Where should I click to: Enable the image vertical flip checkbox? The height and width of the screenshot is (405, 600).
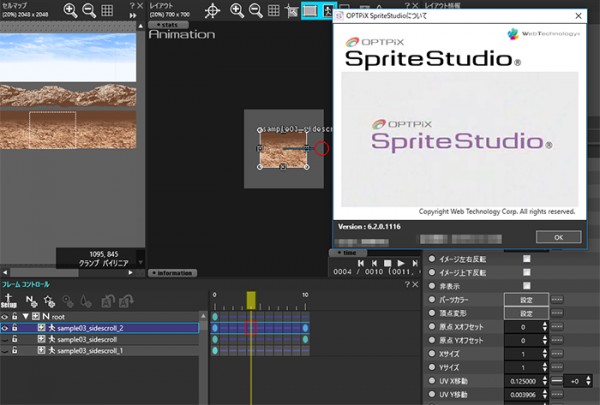[x=527, y=273]
